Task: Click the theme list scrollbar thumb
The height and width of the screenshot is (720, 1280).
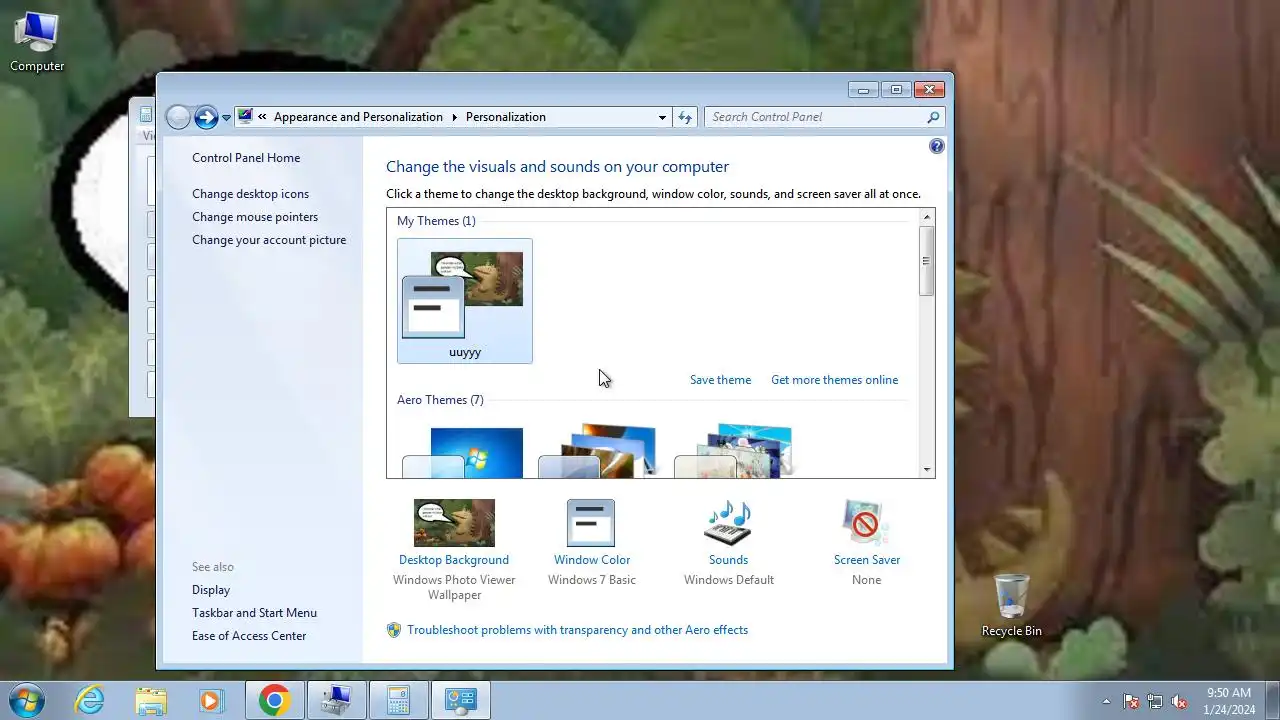Action: pos(927,261)
